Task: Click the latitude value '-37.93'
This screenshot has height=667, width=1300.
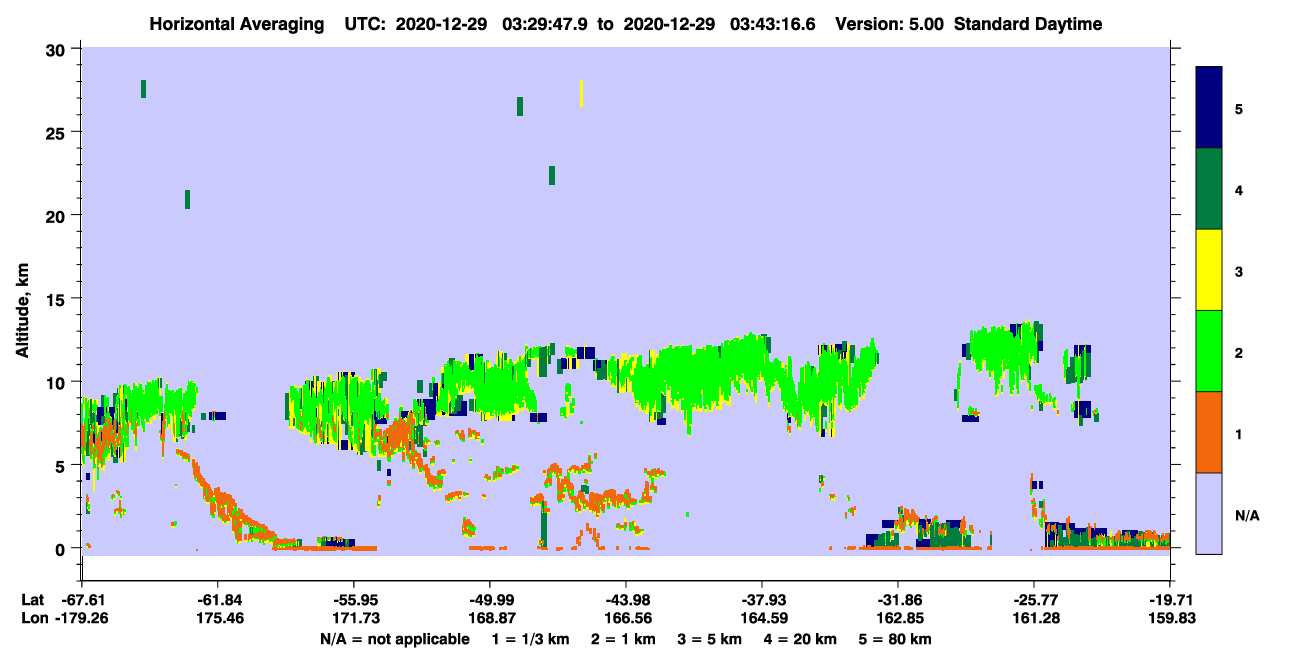Action: 762,600
